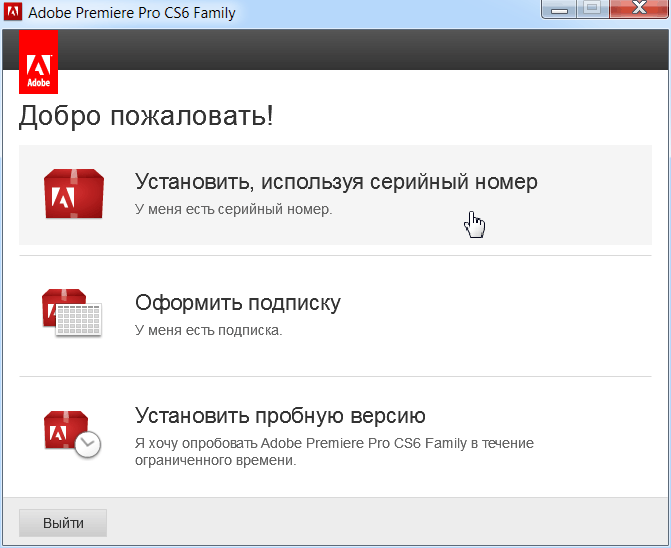Image resolution: width=671 pixels, height=548 pixels.
Task: Click the Adobe icon in the title bar
Action: (13, 12)
